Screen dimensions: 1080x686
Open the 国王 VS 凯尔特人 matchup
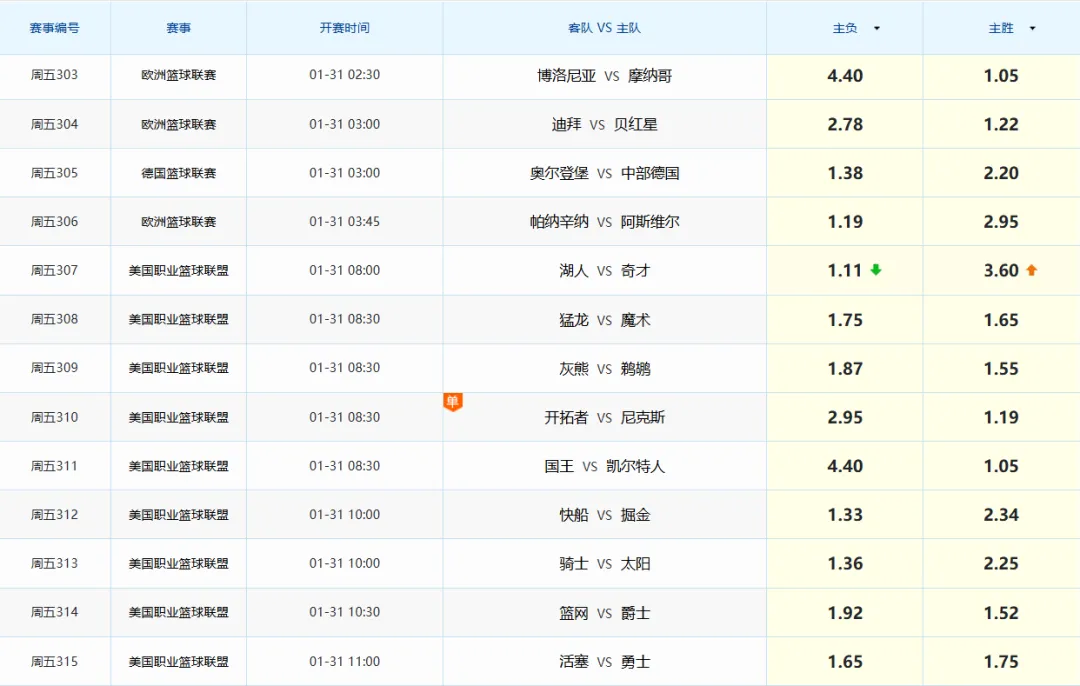tap(604, 466)
